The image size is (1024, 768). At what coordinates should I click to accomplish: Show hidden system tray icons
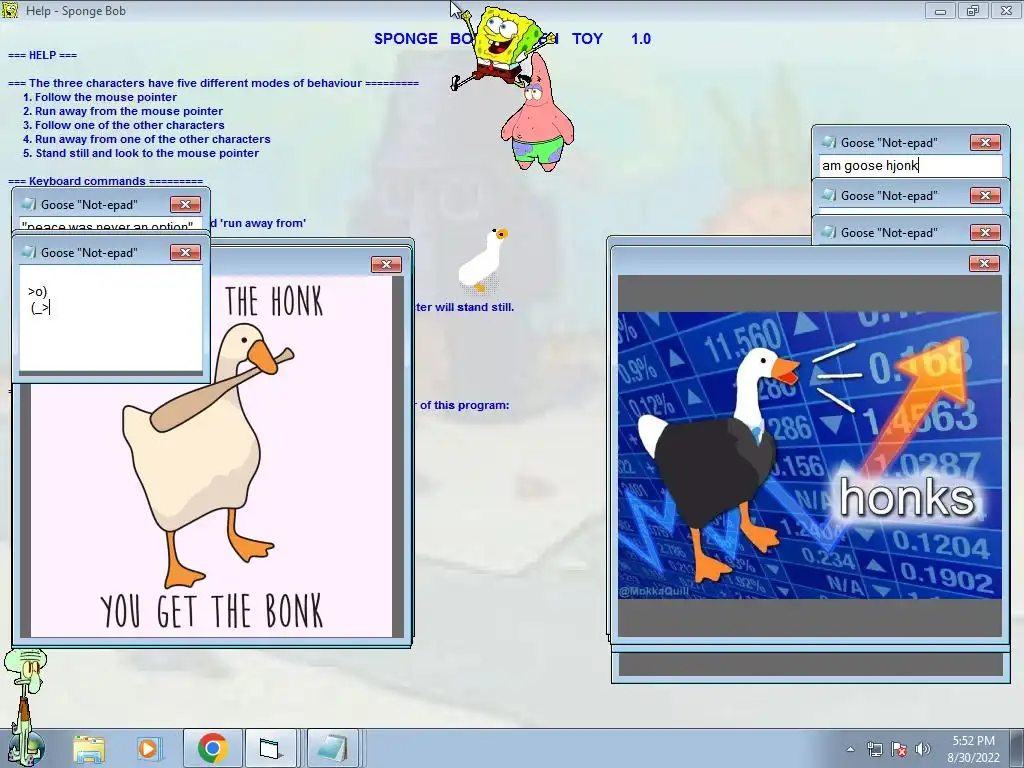pyautogui.click(x=850, y=749)
